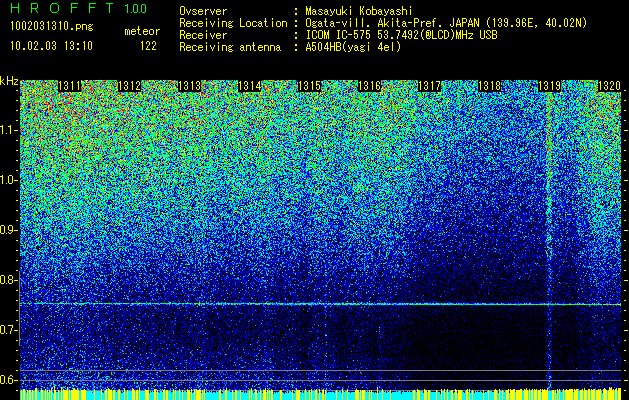Click the 1.0 kHz axis label

click(x=9, y=180)
